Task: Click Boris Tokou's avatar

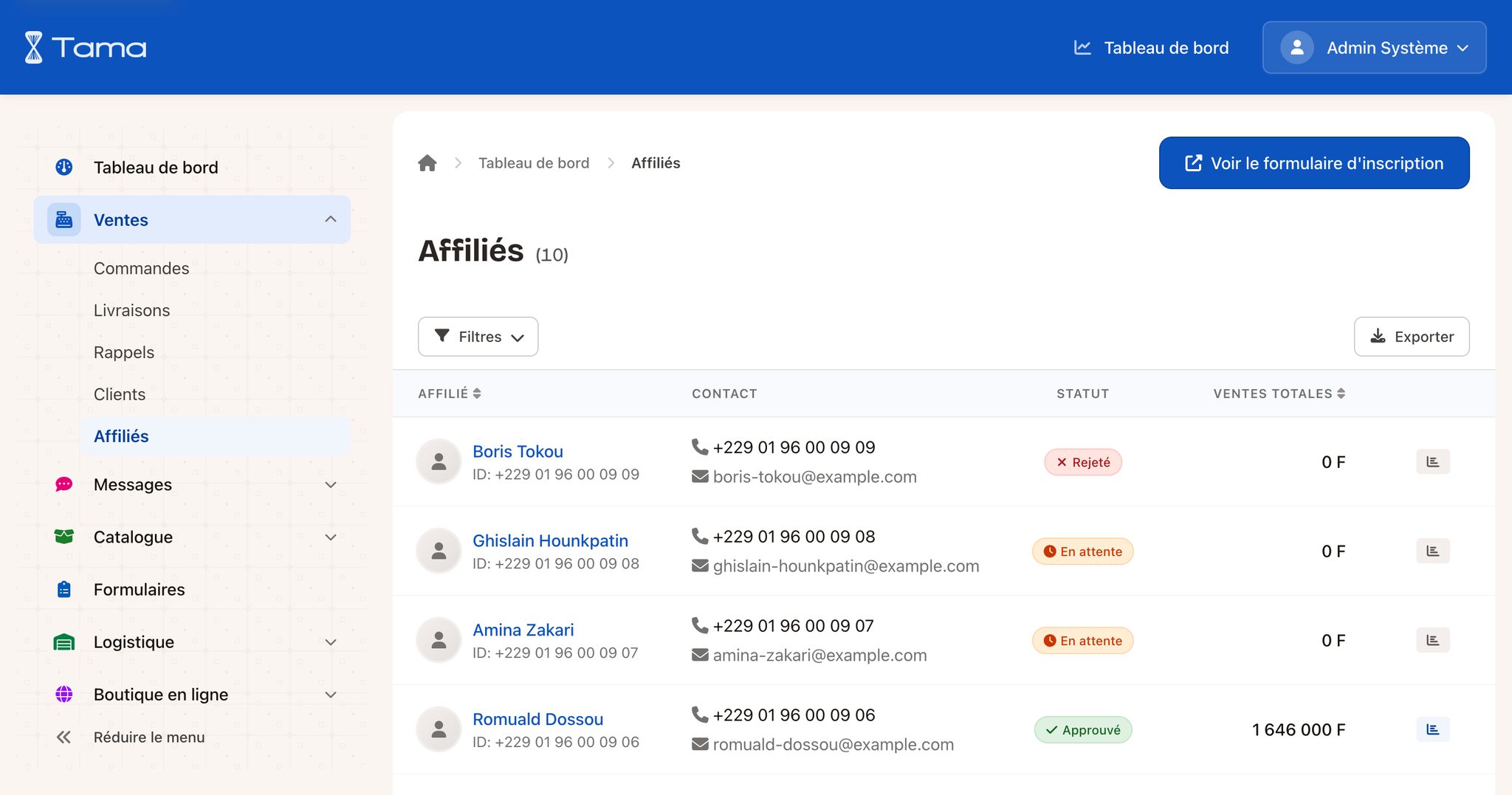Action: 439,462
